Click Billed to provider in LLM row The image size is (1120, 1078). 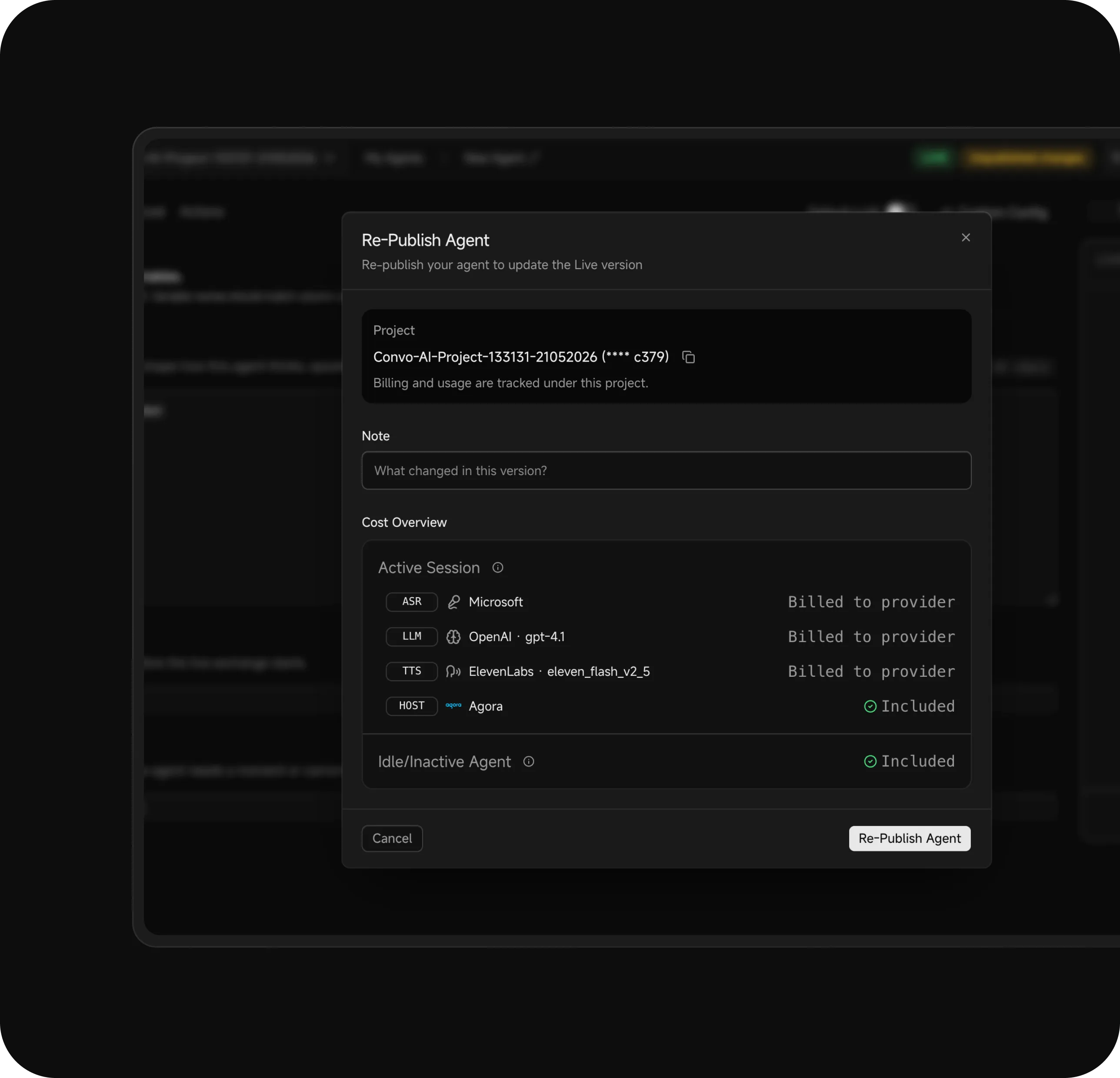tap(871, 637)
